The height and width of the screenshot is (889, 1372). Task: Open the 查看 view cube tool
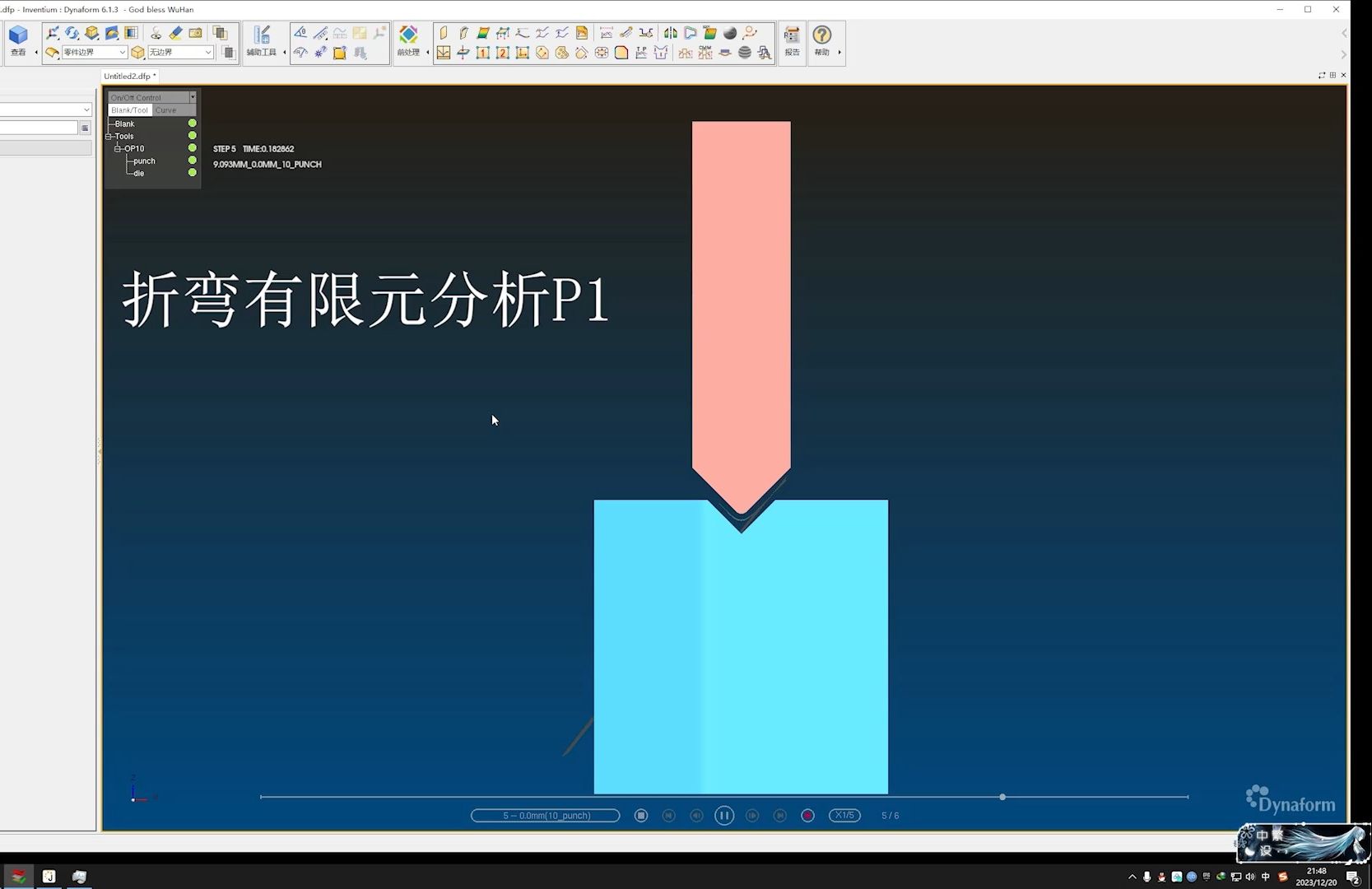click(17, 37)
